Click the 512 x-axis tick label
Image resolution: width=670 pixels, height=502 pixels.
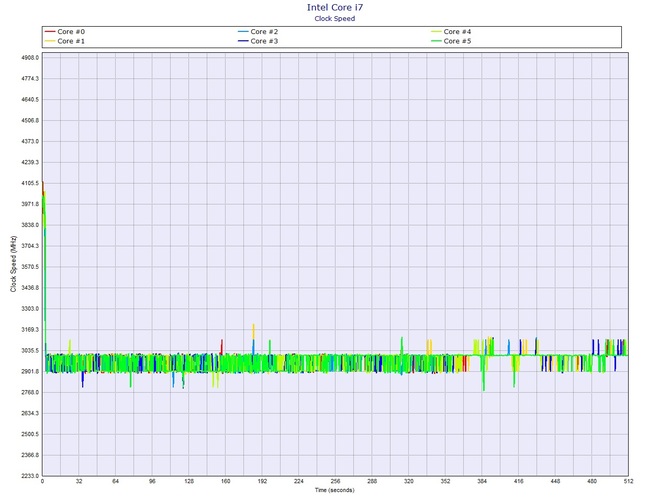(629, 481)
